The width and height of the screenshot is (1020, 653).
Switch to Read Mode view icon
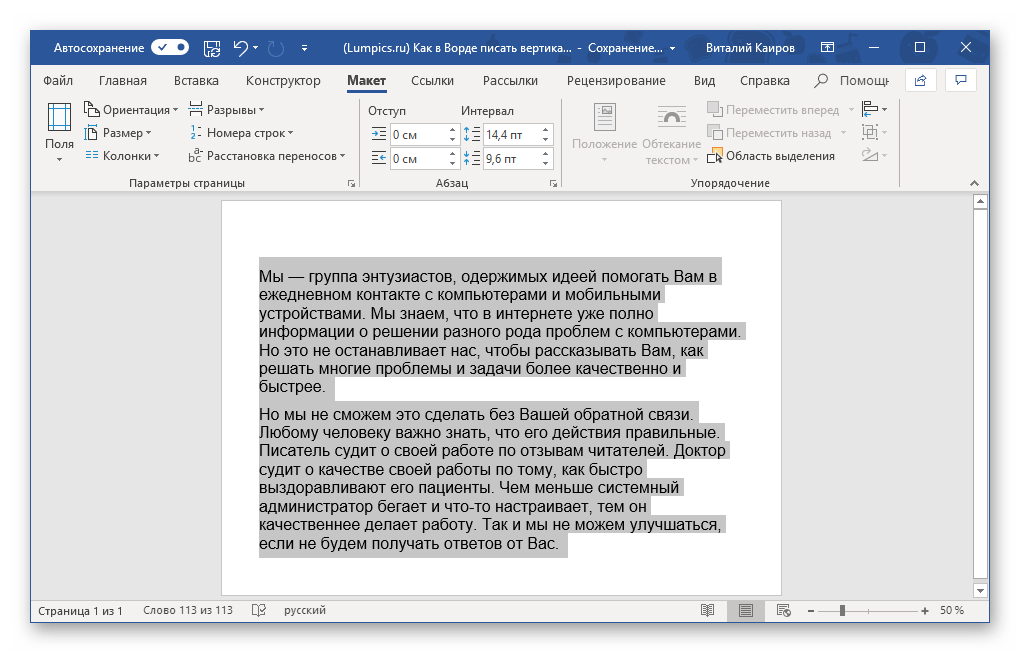708,610
